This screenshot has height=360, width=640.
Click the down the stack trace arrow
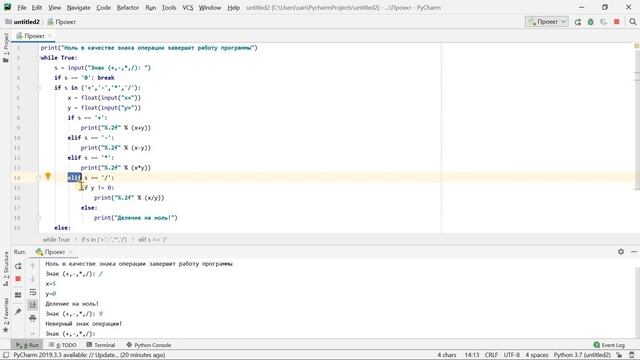(33, 279)
